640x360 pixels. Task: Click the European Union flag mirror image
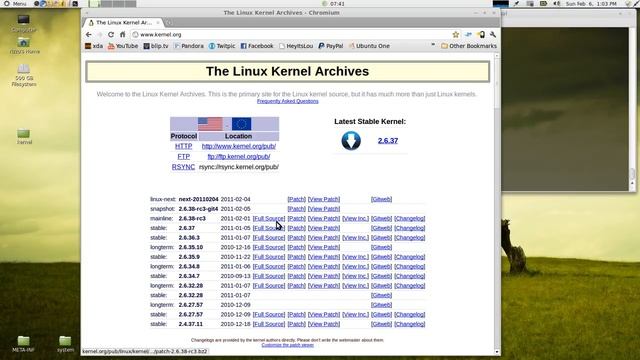tap(241, 124)
